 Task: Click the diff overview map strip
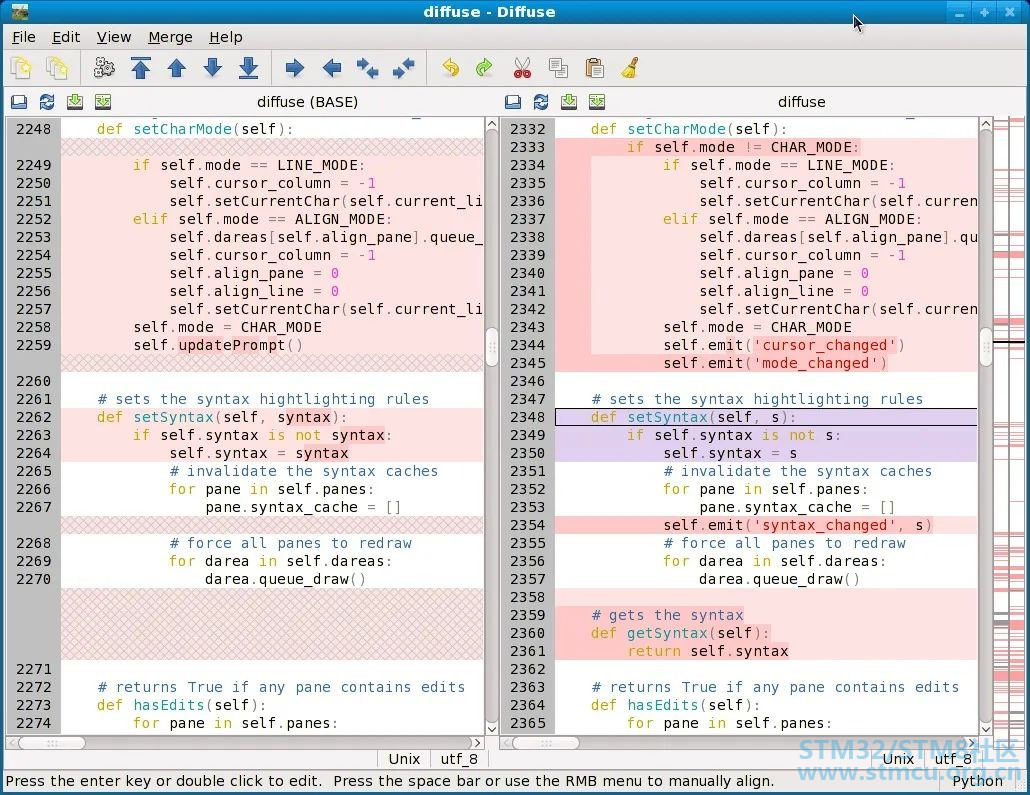(1009, 426)
